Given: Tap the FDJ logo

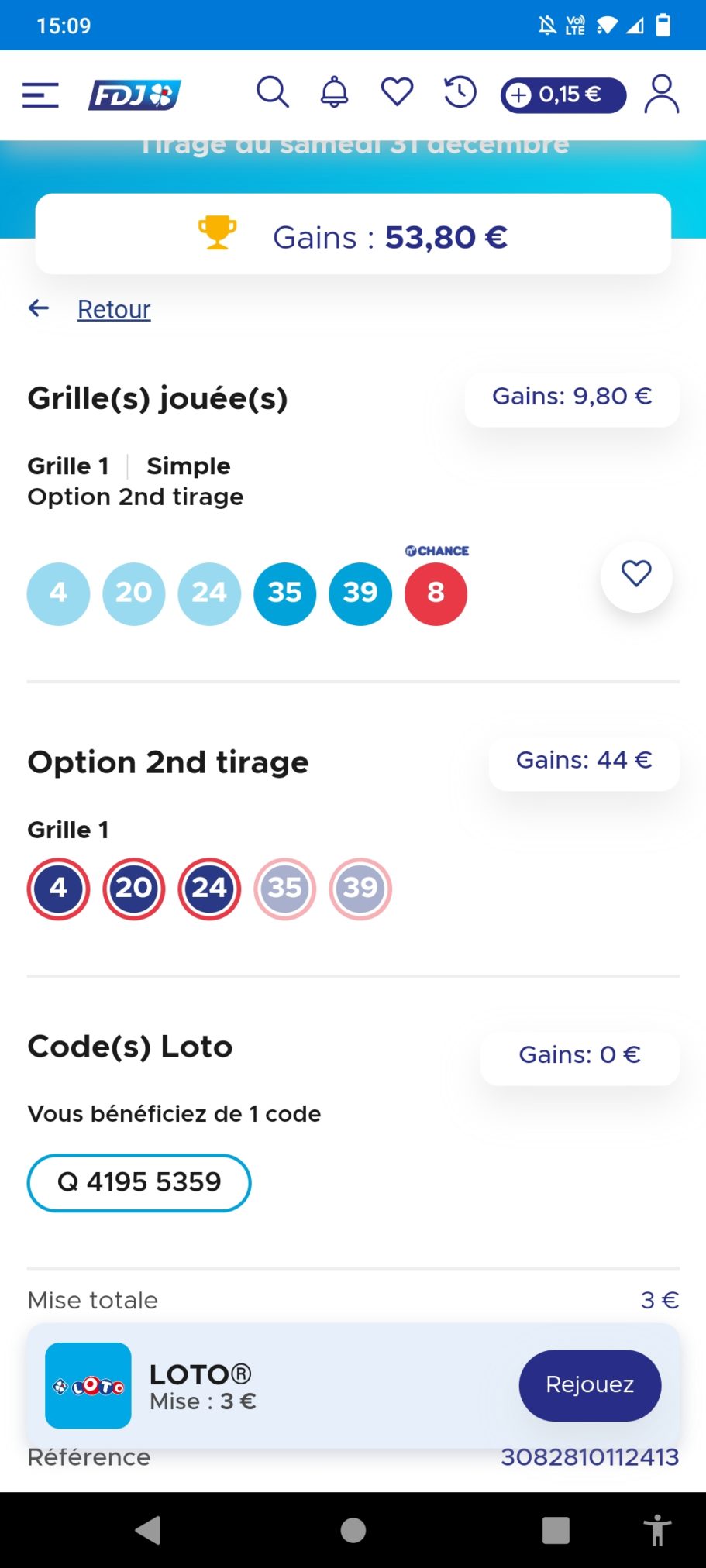Looking at the screenshot, I should click(135, 95).
